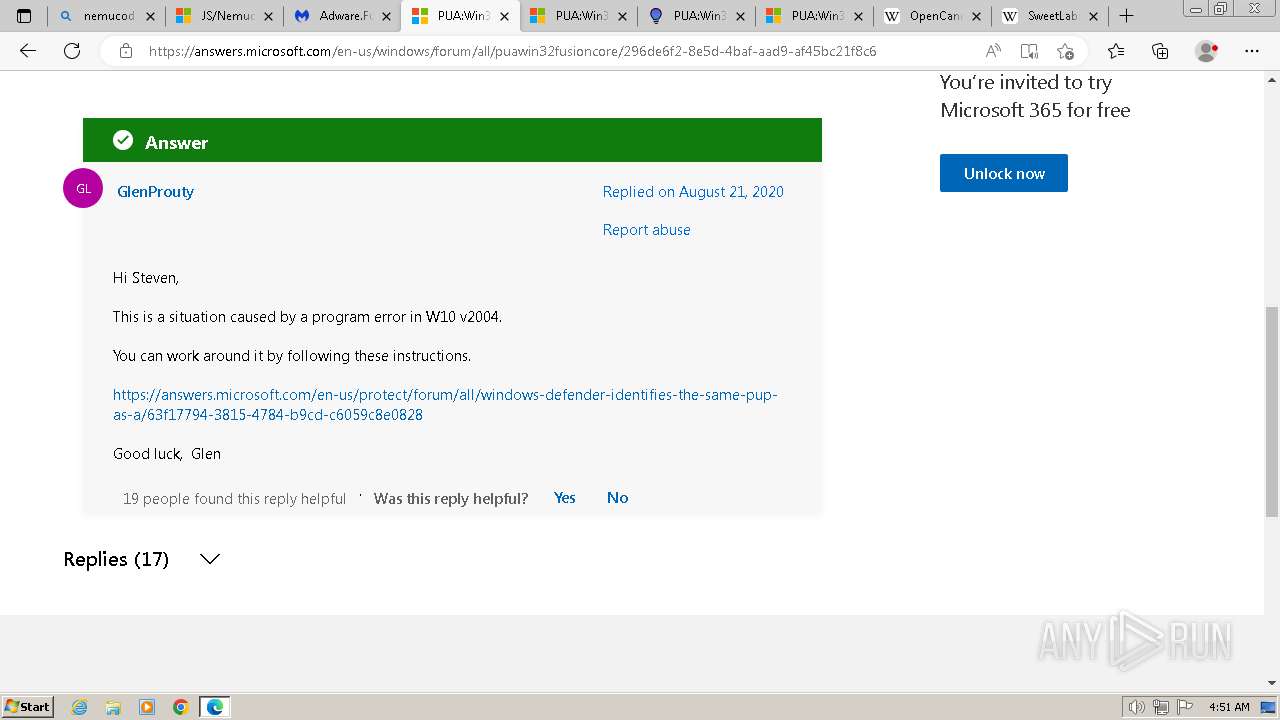Open the system tray volume icon
This screenshot has width=1280, height=720.
pyautogui.click(x=1137, y=707)
